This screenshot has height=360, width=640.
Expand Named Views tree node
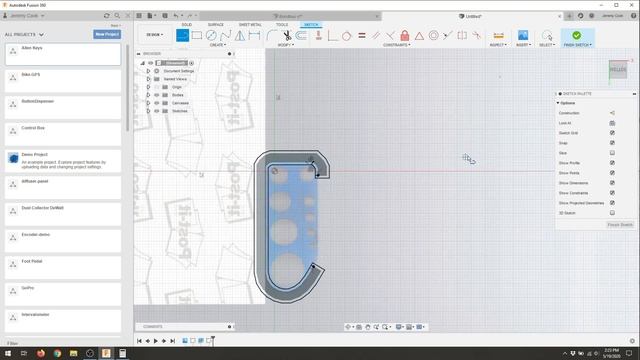(148, 79)
